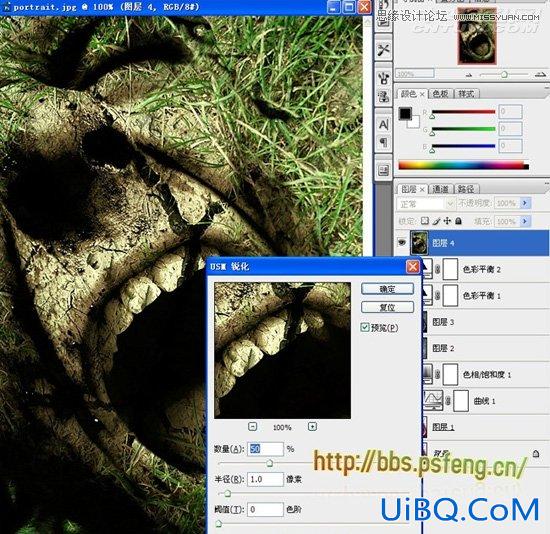Click the Navigator thumbnail preview

pyautogui.click(x=477, y=36)
